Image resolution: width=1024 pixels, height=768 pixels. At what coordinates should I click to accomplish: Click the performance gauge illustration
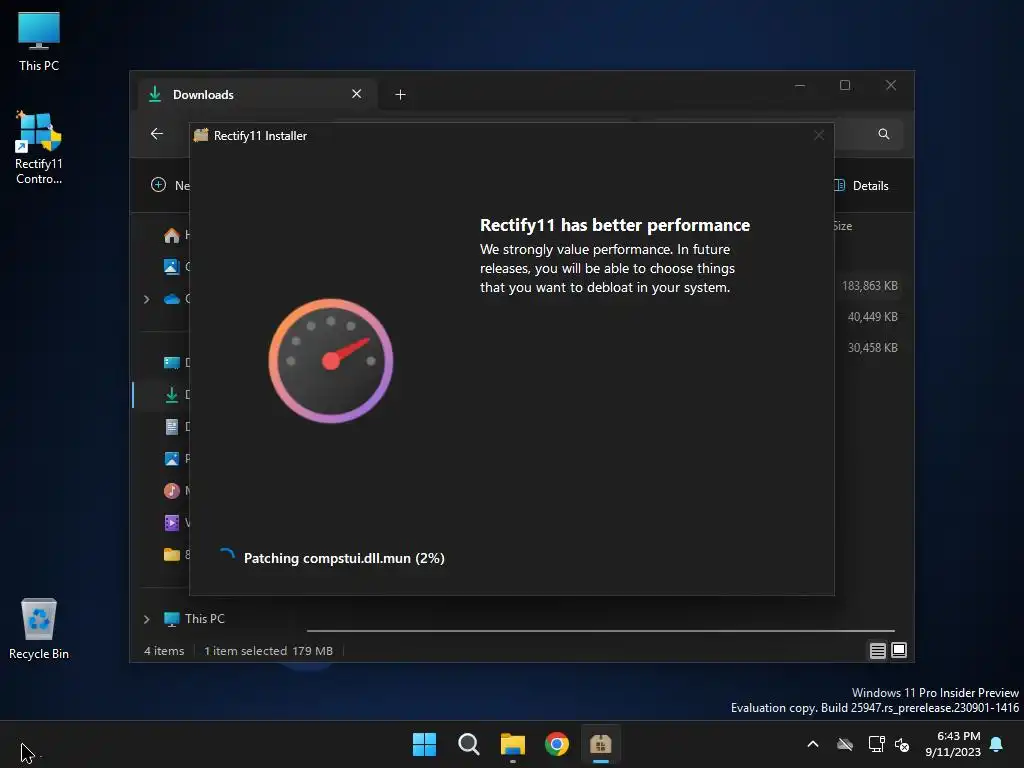(330, 360)
